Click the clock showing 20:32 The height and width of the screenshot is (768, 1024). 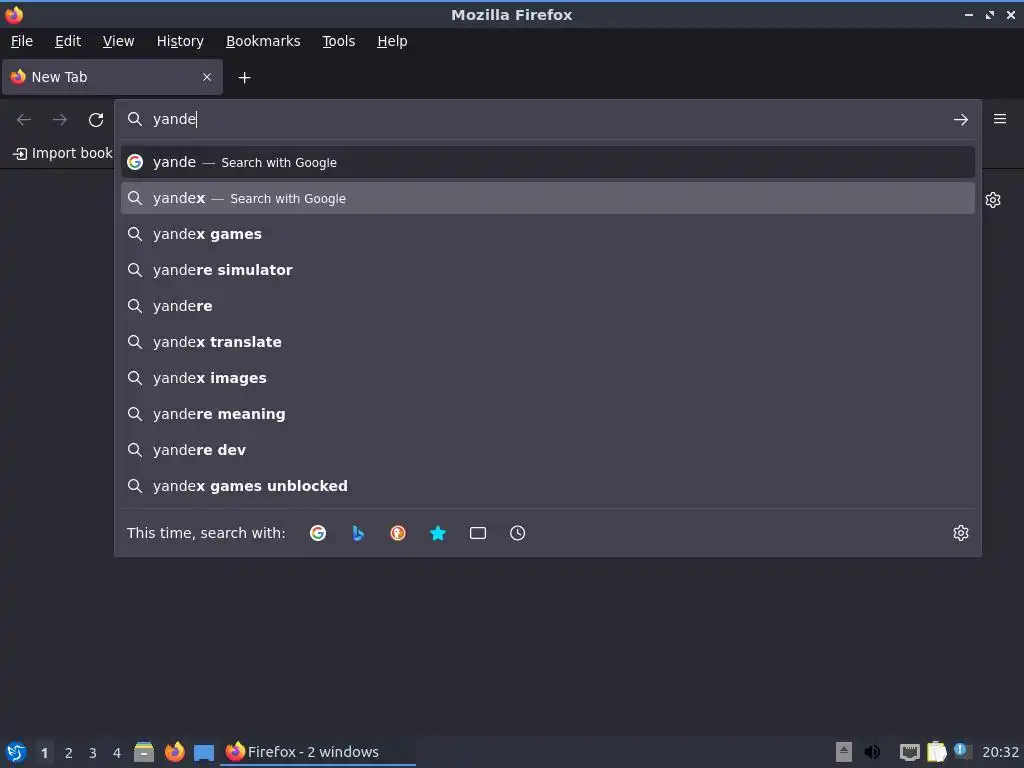coord(1000,752)
